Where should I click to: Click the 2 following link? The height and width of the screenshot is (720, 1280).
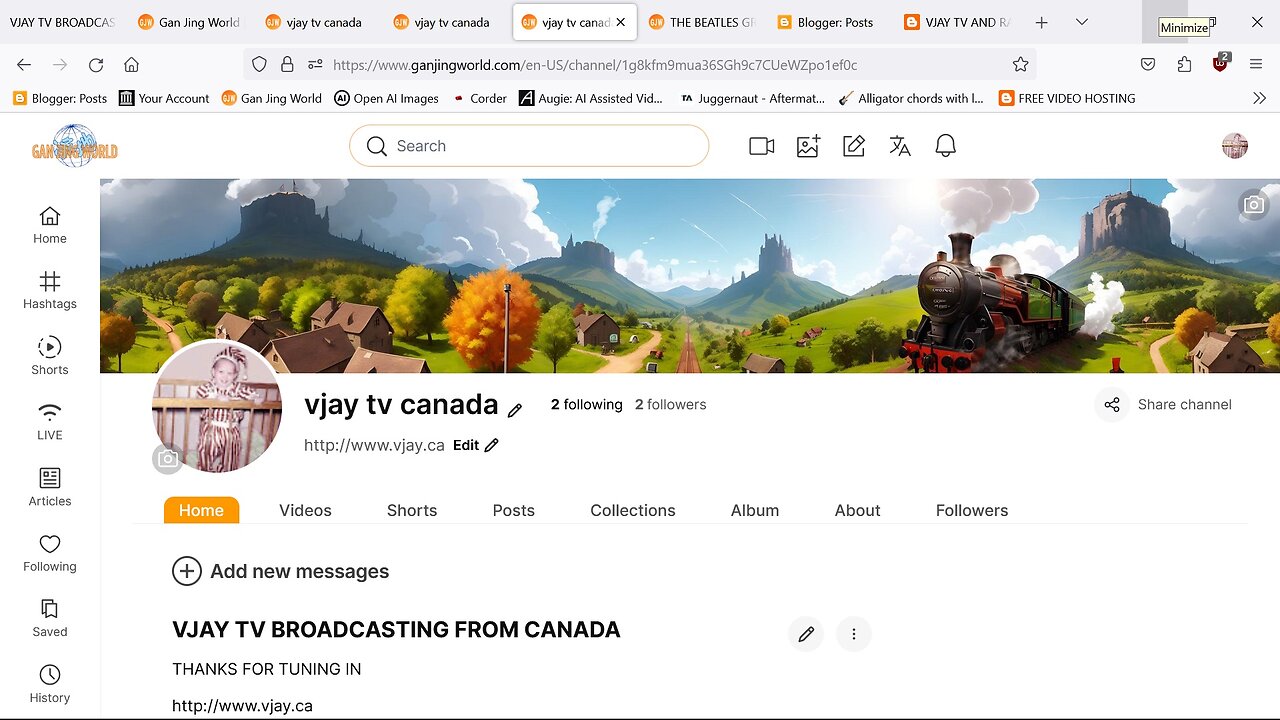coord(587,405)
